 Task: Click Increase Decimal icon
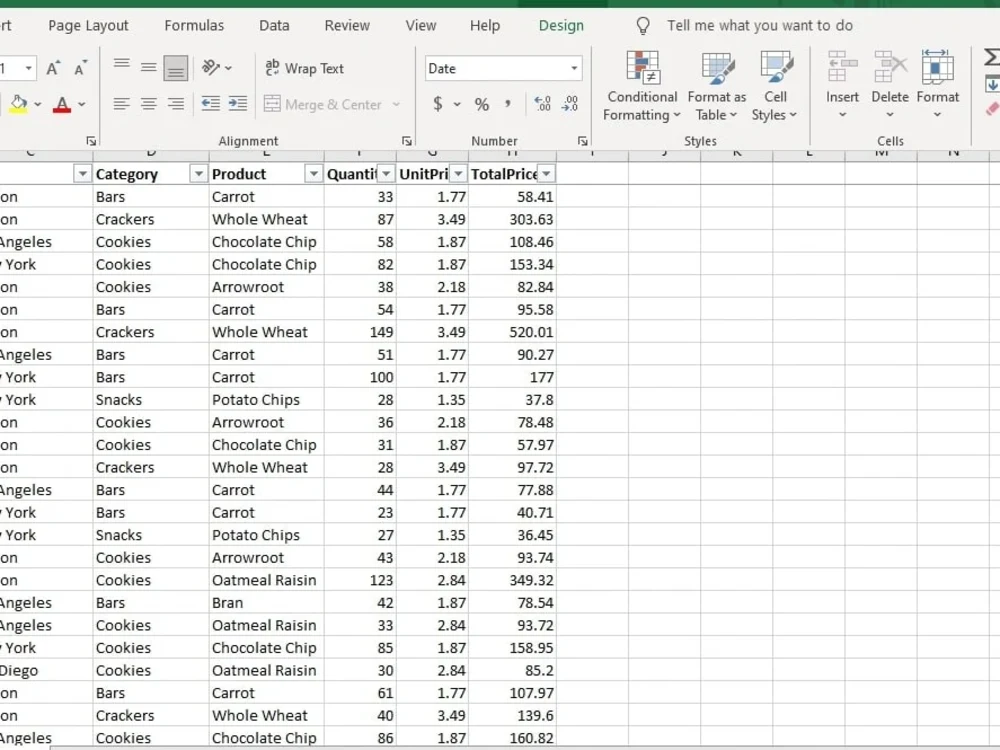click(x=542, y=104)
